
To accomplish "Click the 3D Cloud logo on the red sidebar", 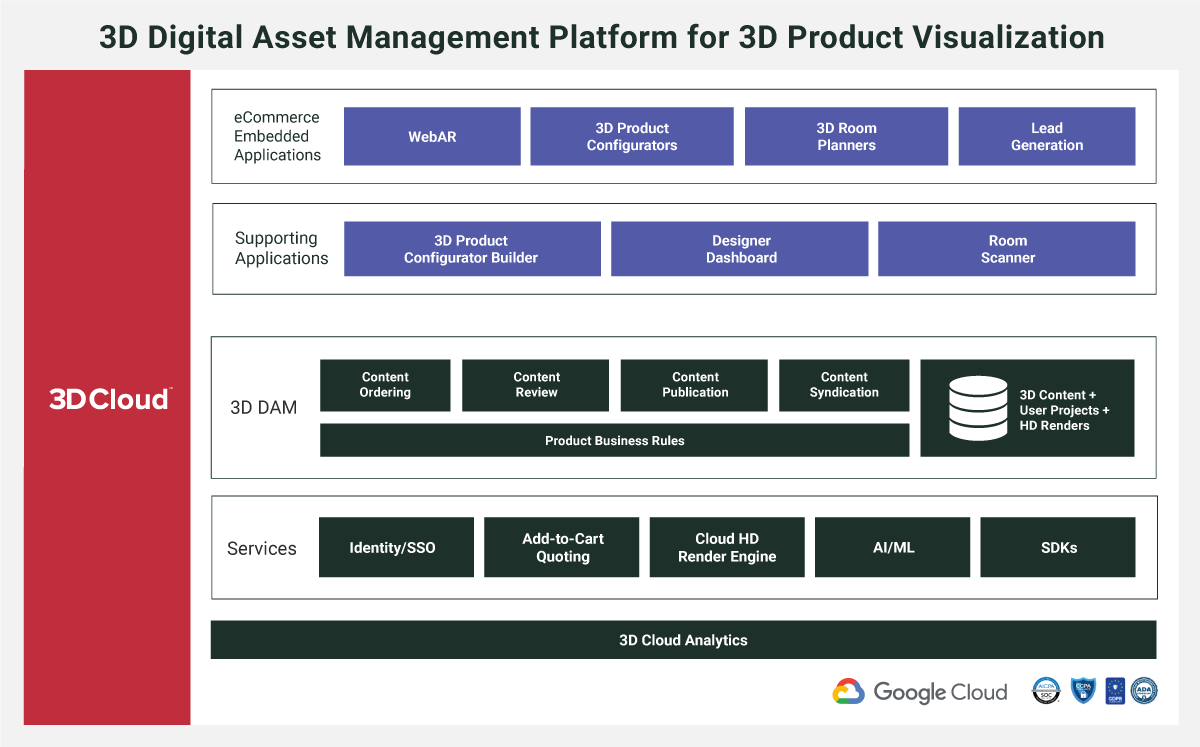I will pyautogui.click(x=106, y=398).
